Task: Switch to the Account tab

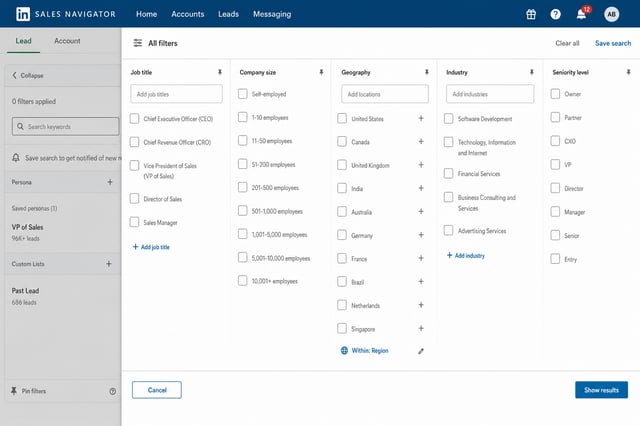Action: point(67,41)
